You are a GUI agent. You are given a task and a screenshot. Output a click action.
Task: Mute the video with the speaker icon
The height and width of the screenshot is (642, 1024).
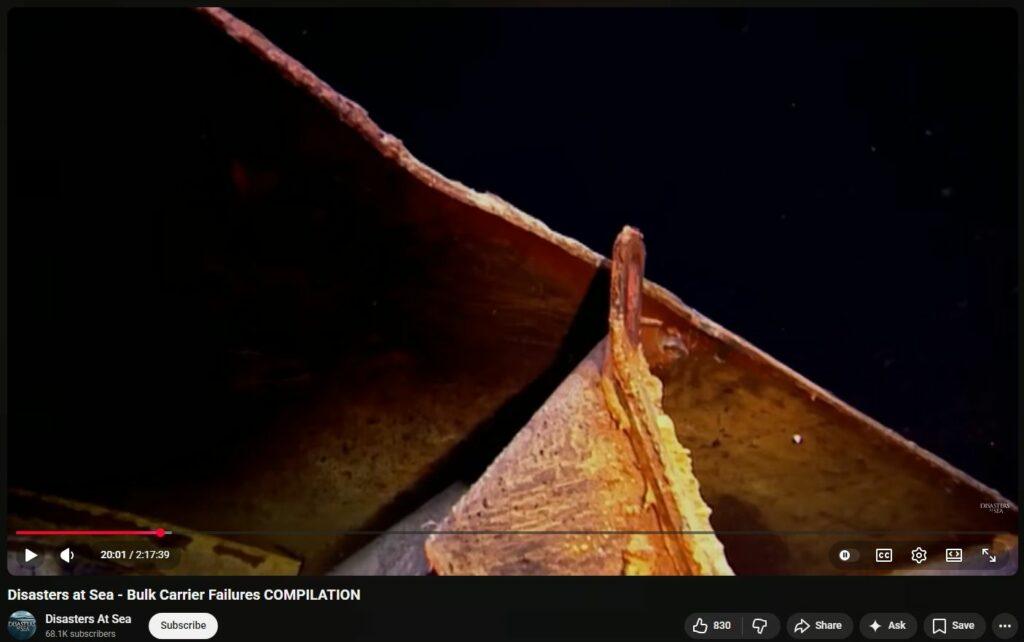pos(67,555)
